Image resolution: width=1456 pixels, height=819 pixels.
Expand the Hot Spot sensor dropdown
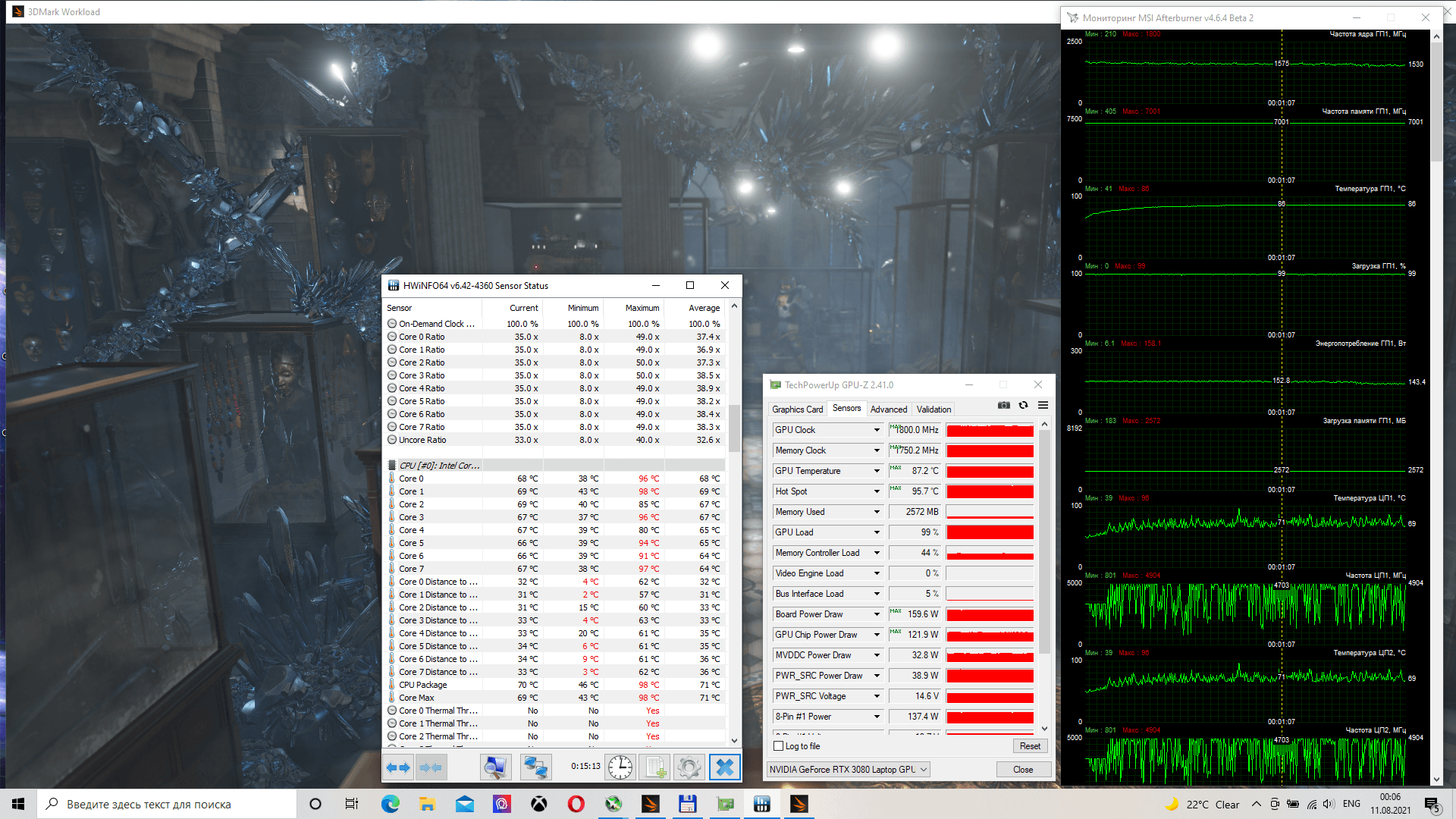(877, 491)
